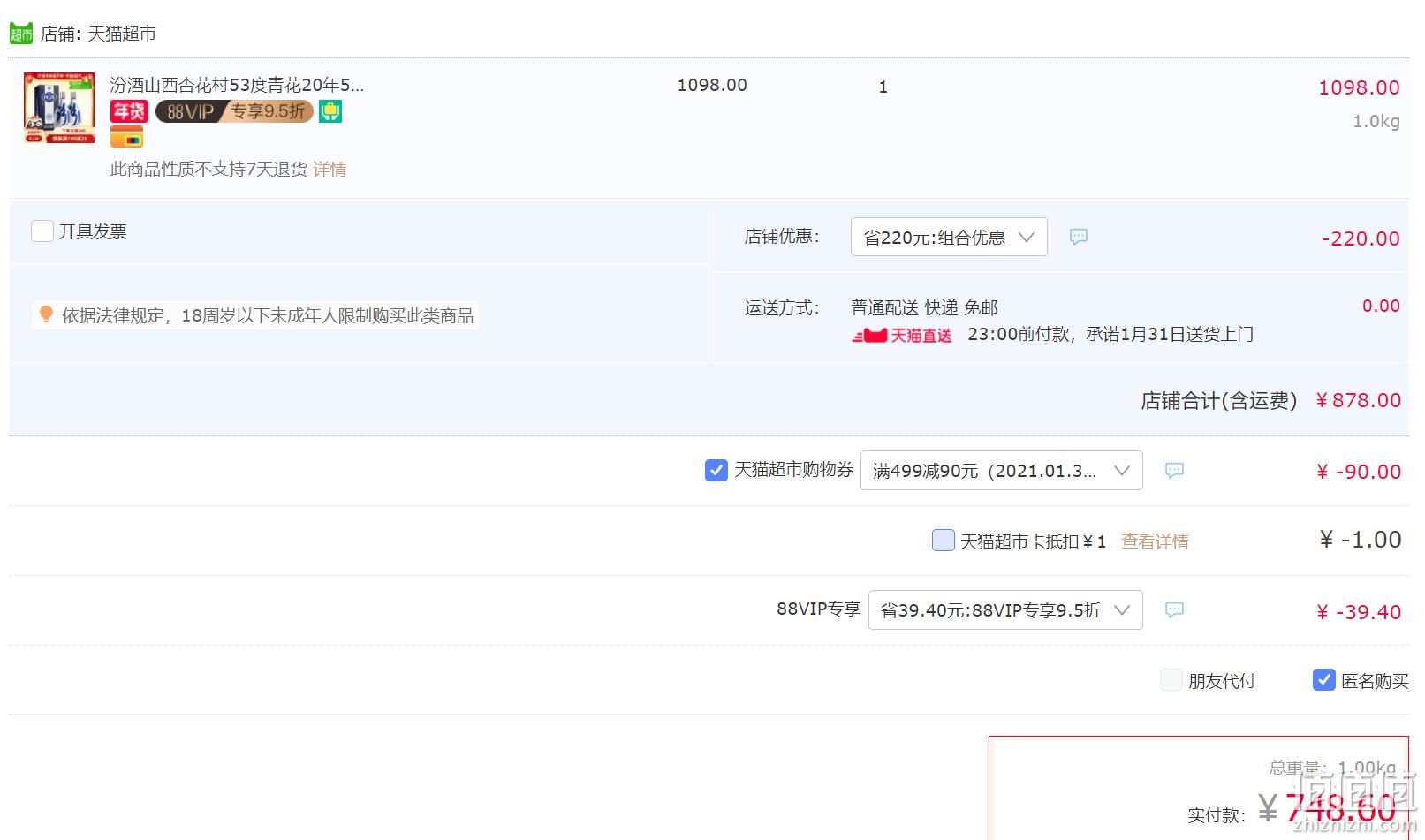Screen dimensions: 1425x840
Task: Expand the 满499减90元 coupon dropdown
Action: click(x=1001, y=470)
